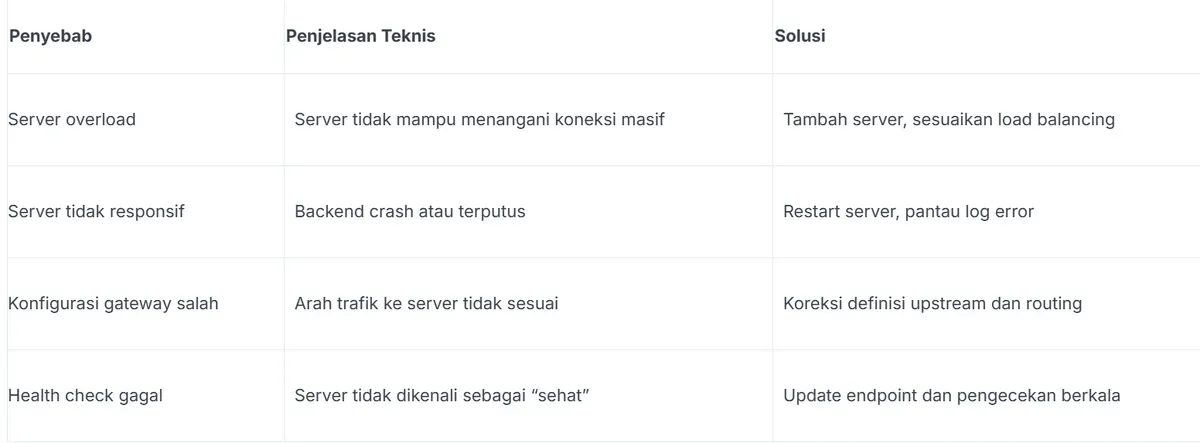This screenshot has height=443, width=1200.
Task: Click the word "sehat" in quotes
Action: coord(559,395)
